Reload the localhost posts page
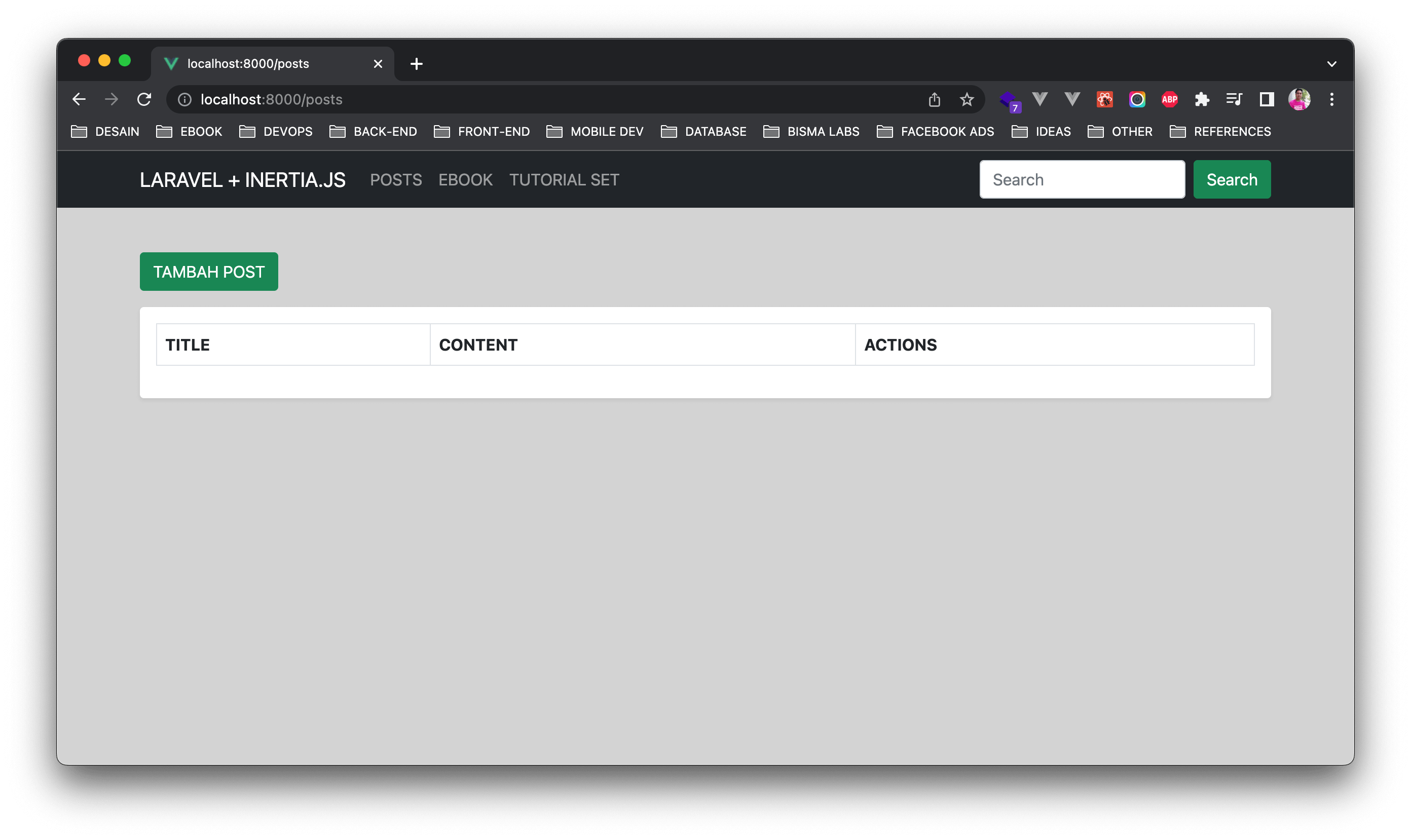 tap(144, 100)
